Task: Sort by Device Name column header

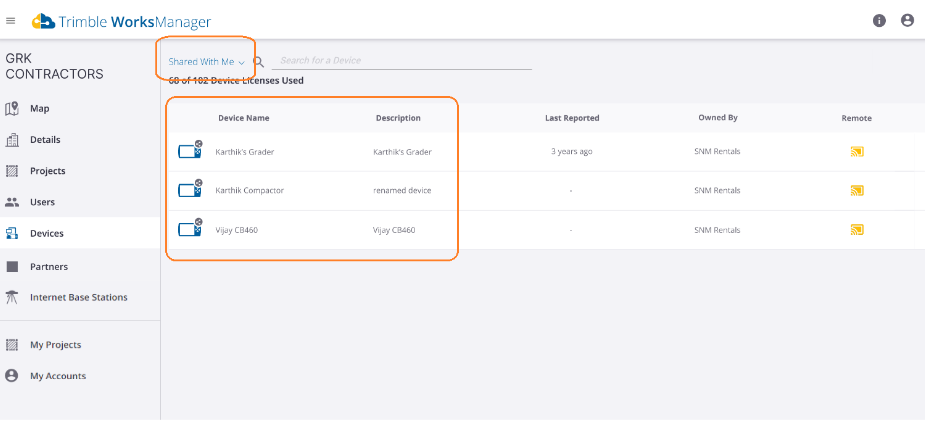Action: coord(244,118)
